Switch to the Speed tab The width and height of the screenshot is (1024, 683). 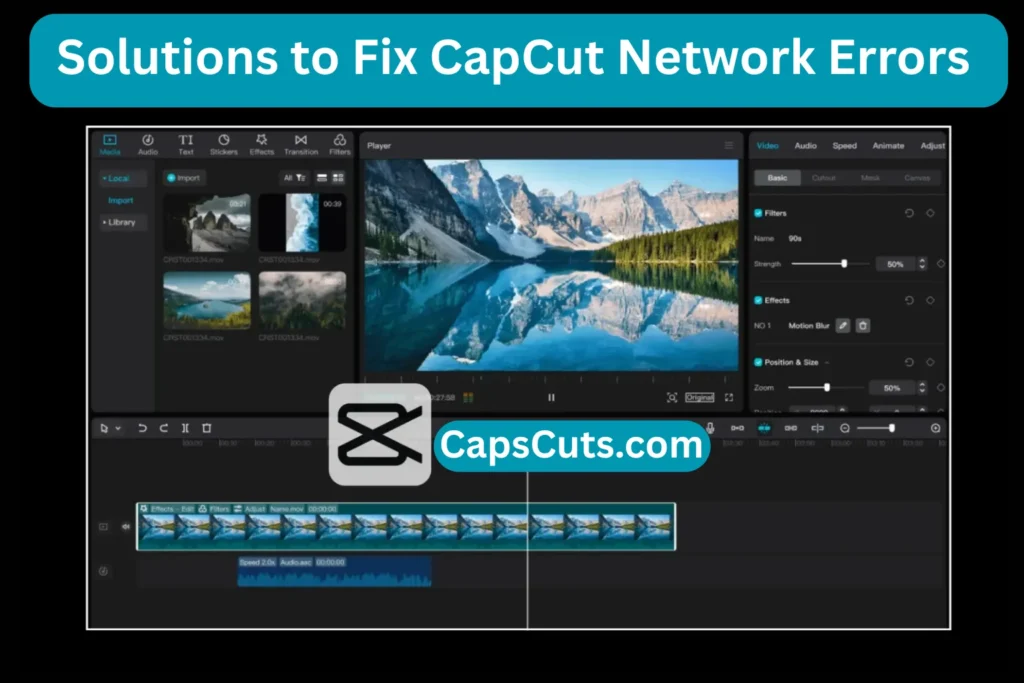844,146
